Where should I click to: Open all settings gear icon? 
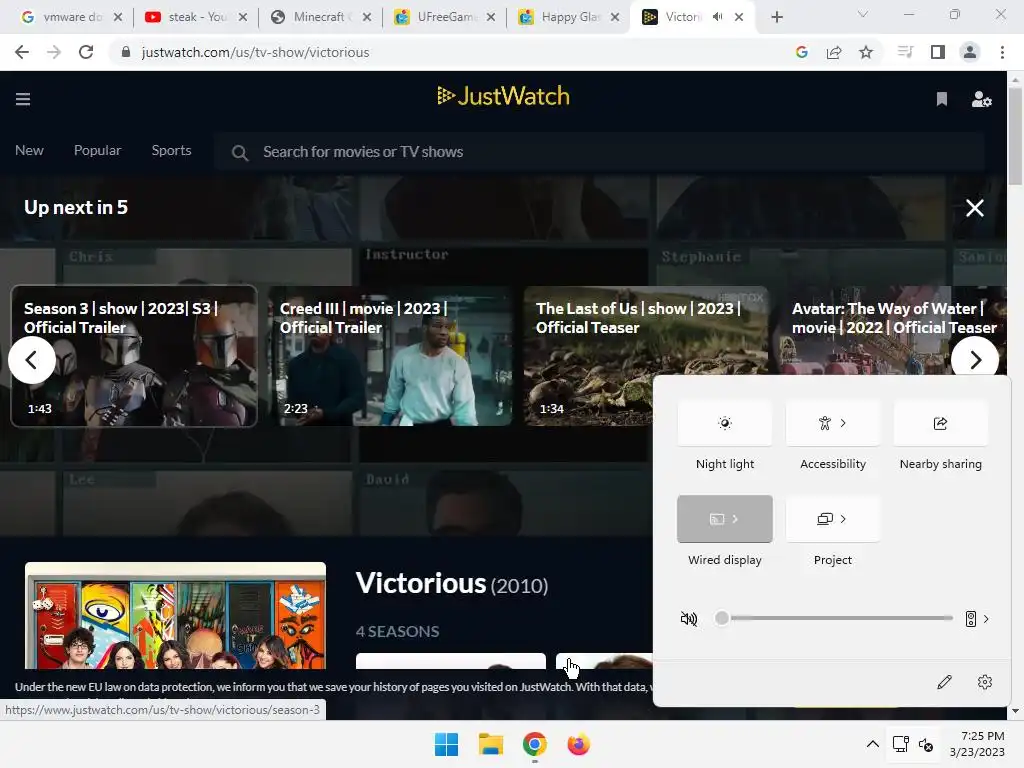click(985, 682)
